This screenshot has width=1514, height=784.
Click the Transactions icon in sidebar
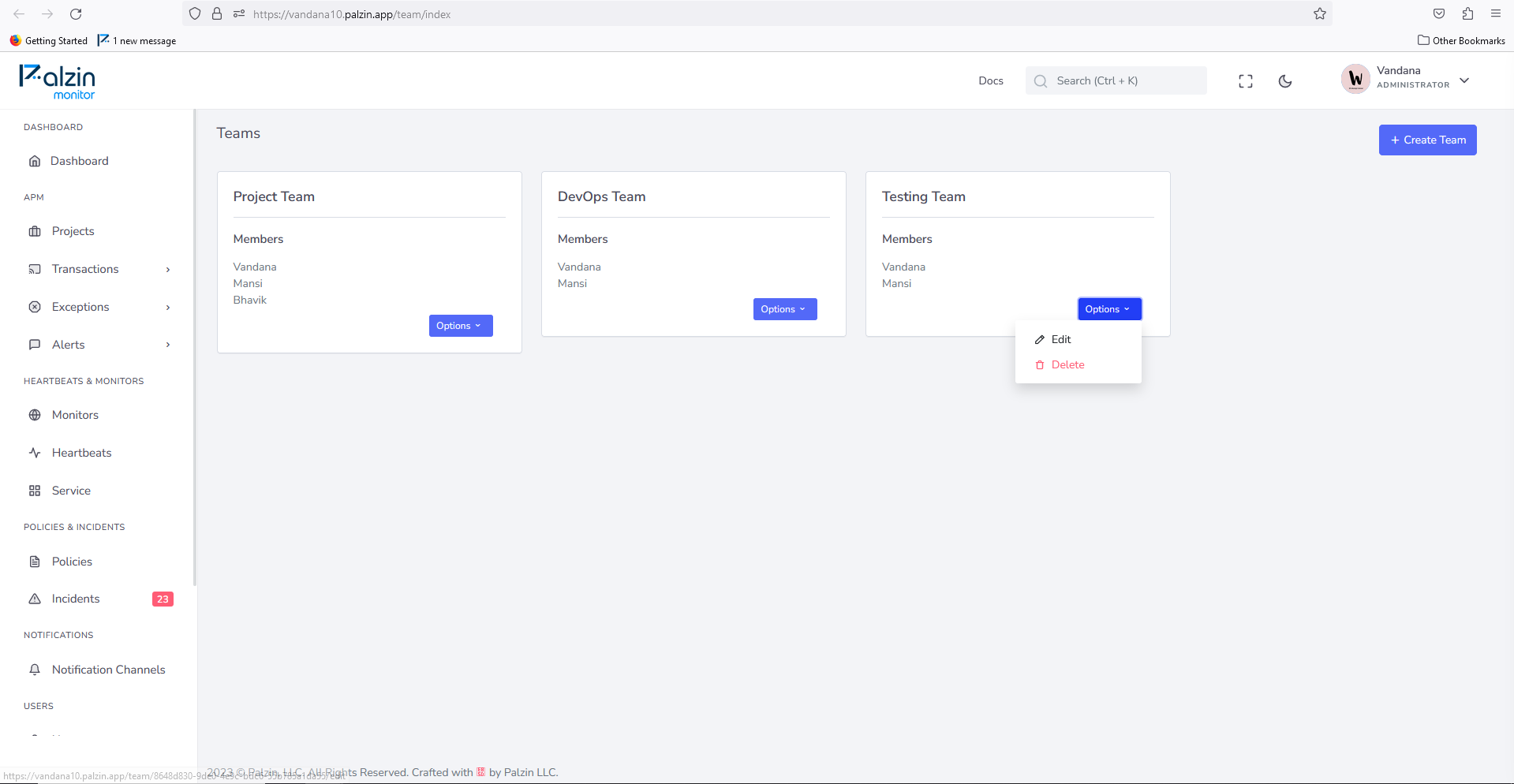tap(35, 269)
